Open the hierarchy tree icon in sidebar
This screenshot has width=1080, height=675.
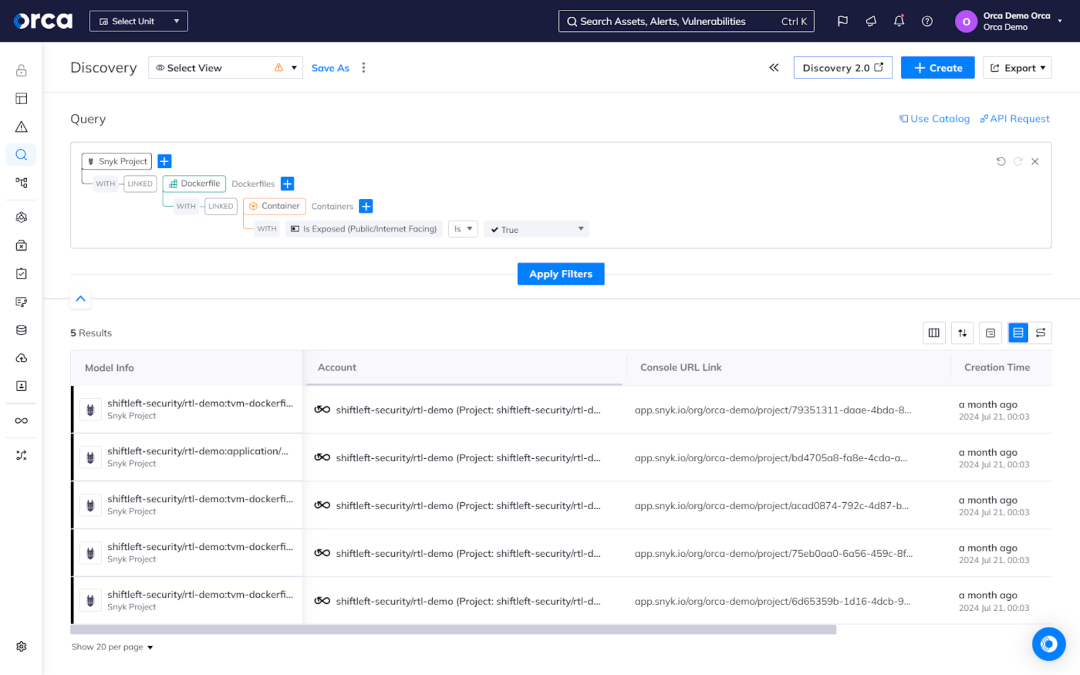click(21, 183)
